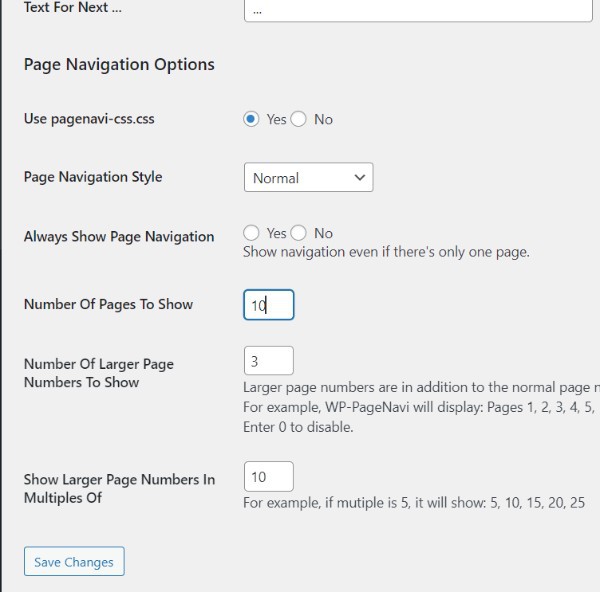
Task: Click the Save Changes button
Action: point(74,561)
